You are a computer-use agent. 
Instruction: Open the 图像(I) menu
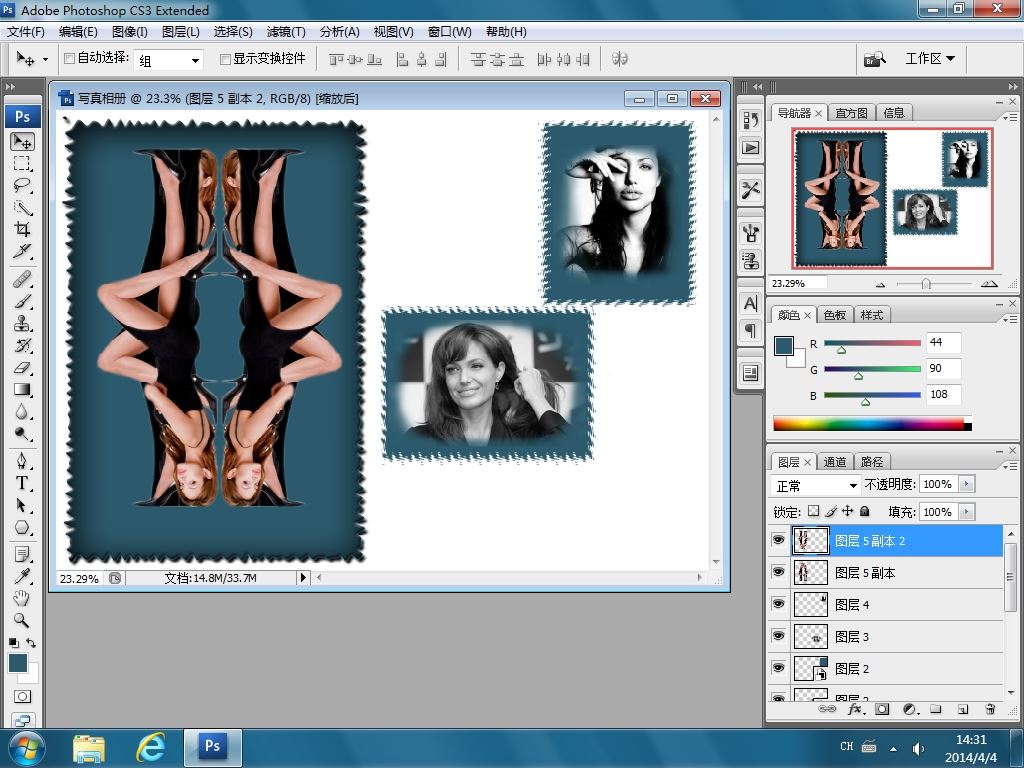[129, 31]
